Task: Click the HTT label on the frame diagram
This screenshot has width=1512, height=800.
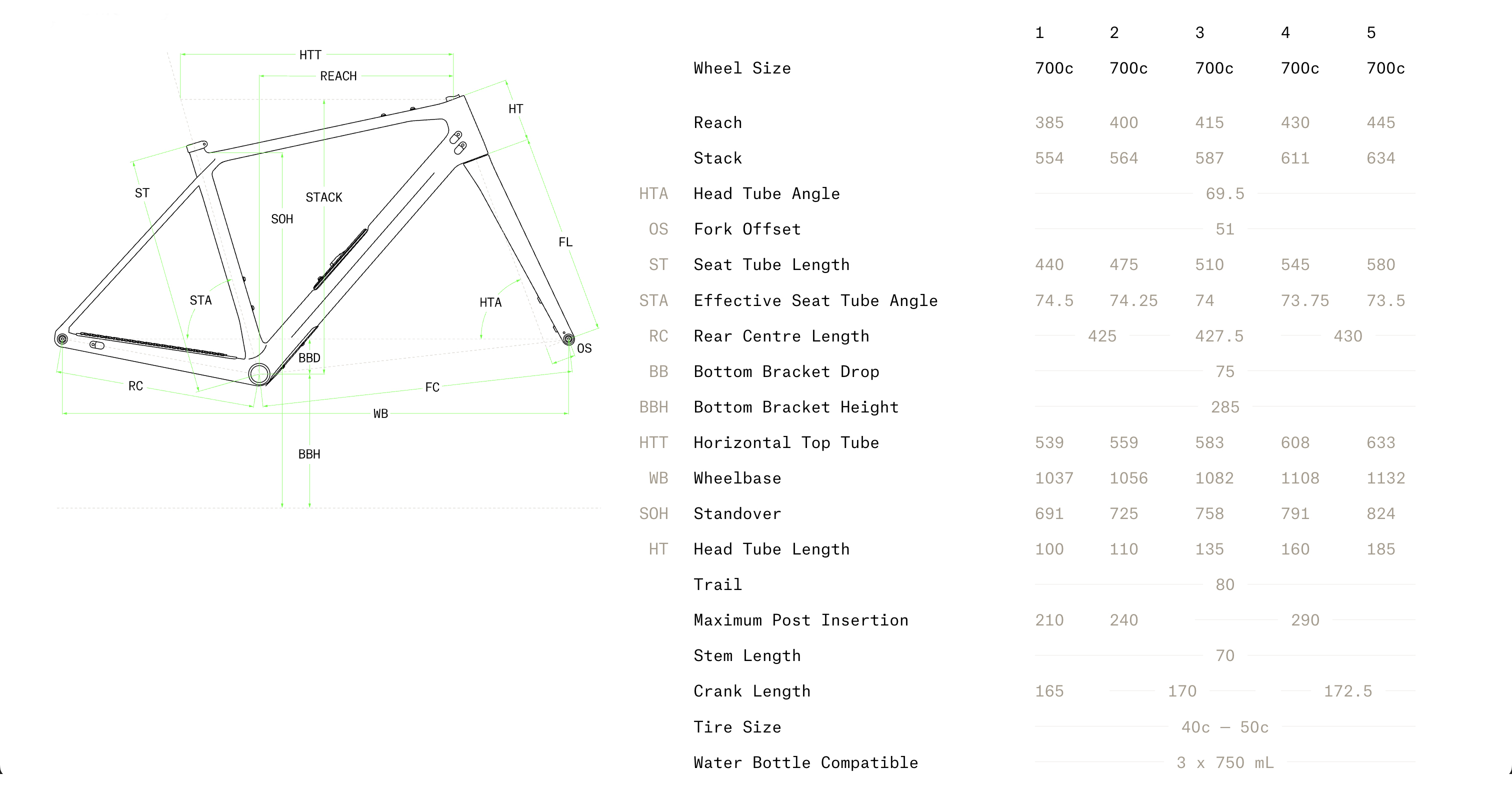Action: tap(310, 54)
